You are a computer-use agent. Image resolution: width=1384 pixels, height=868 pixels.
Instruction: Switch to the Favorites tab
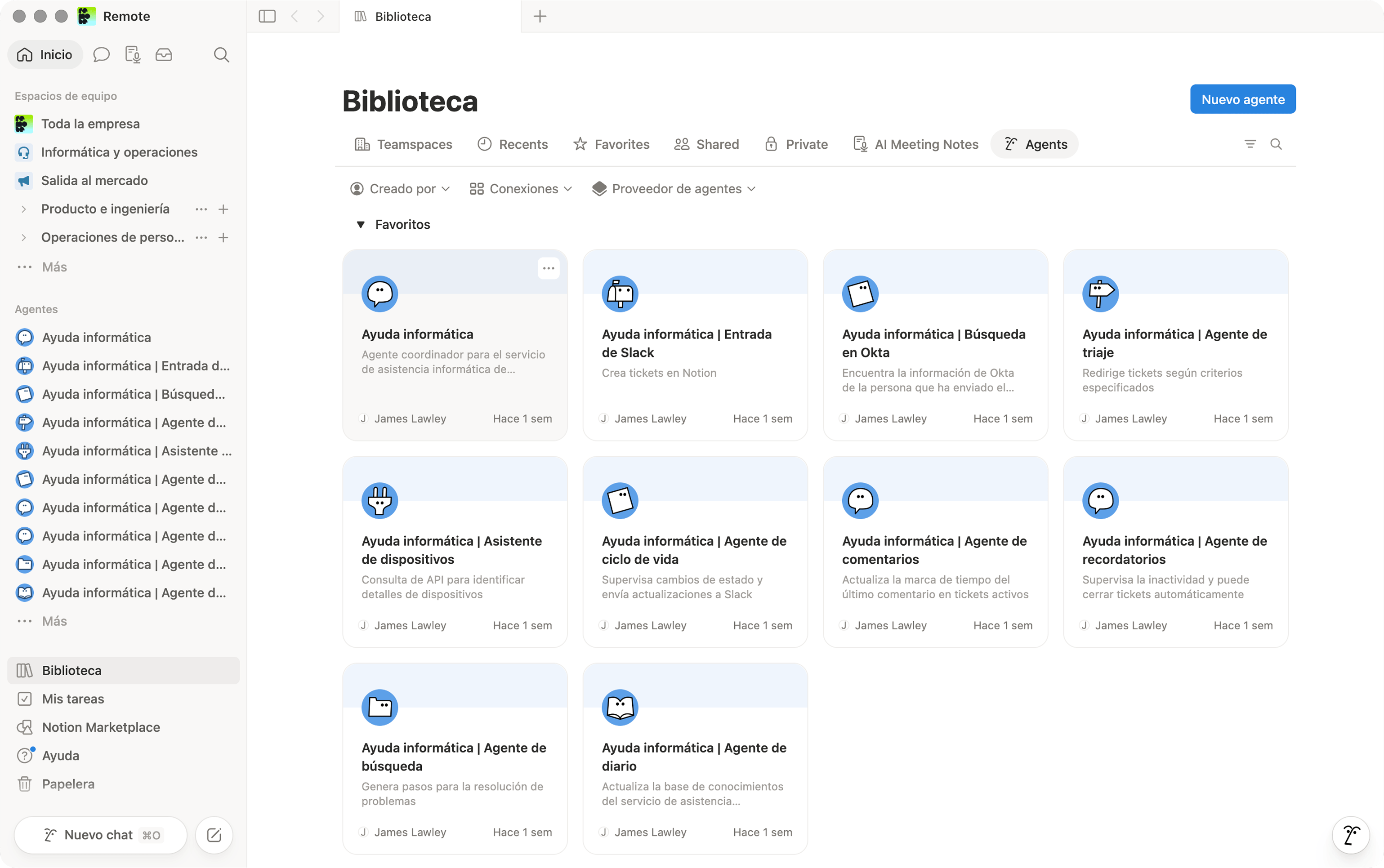point(612,144)
